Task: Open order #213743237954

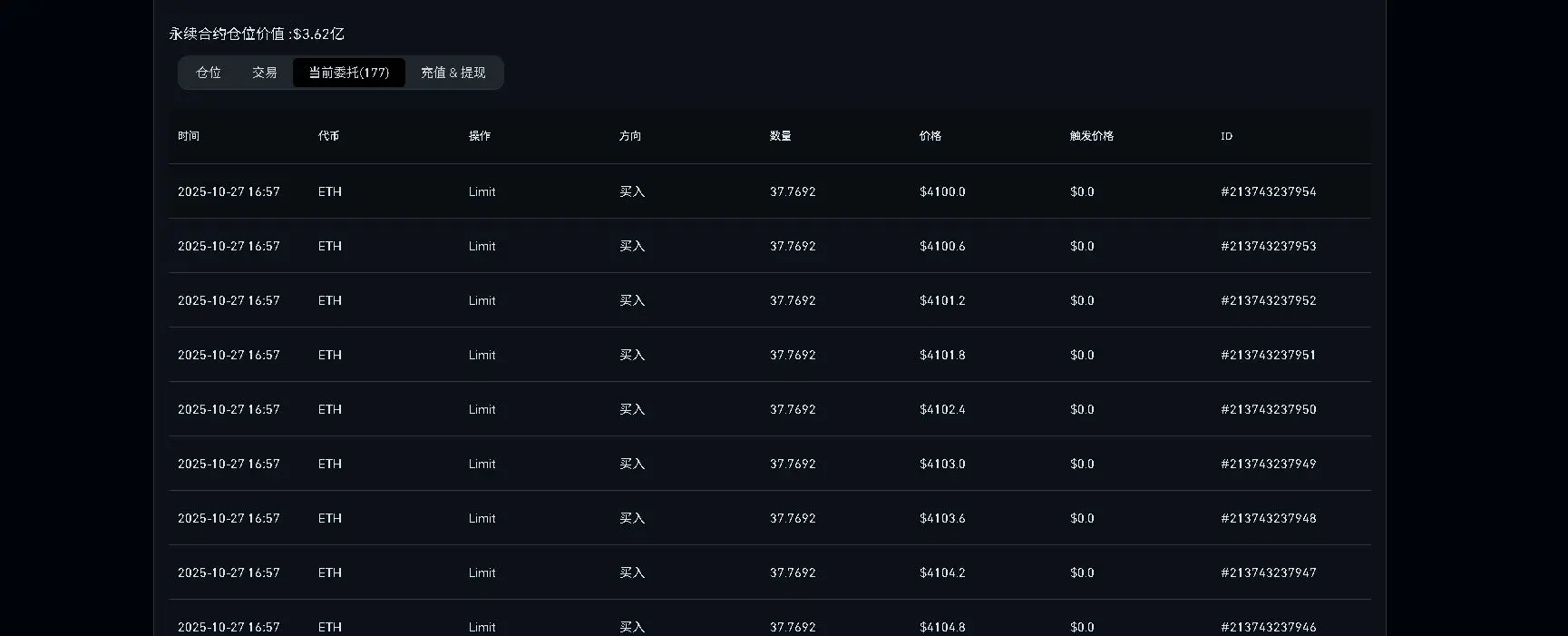Action: pyautogui.click(x=1269, y=191)
